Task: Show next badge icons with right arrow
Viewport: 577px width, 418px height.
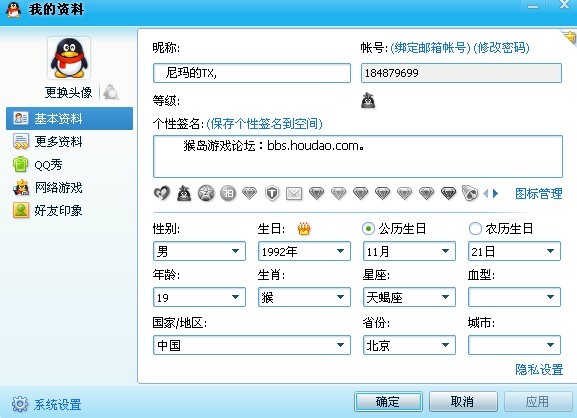Action: 495,193
